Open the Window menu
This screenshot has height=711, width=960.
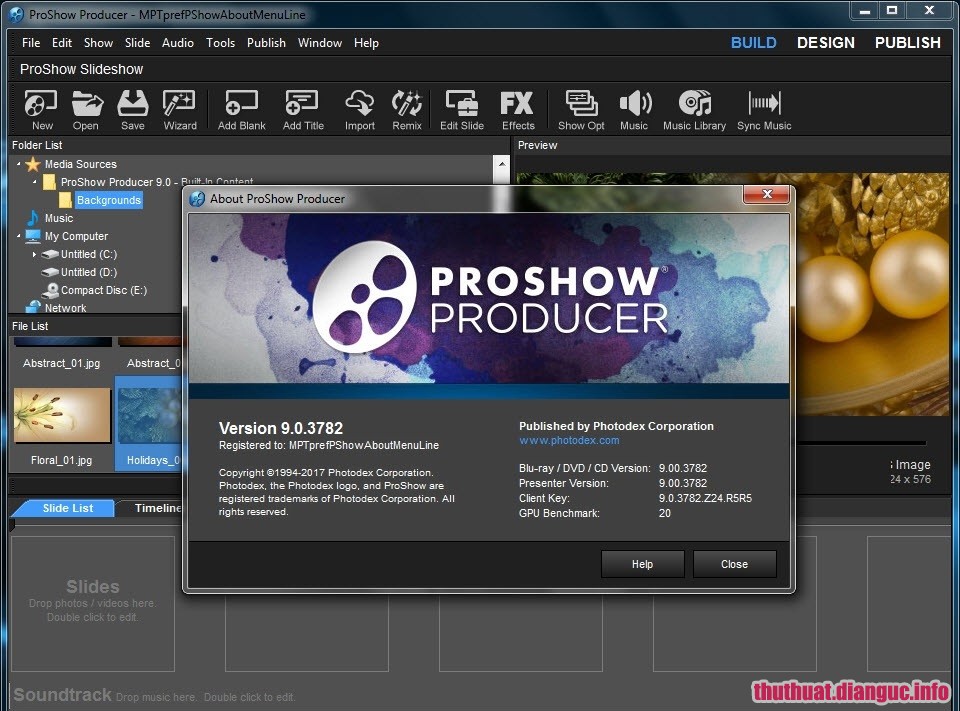[320, 43]
